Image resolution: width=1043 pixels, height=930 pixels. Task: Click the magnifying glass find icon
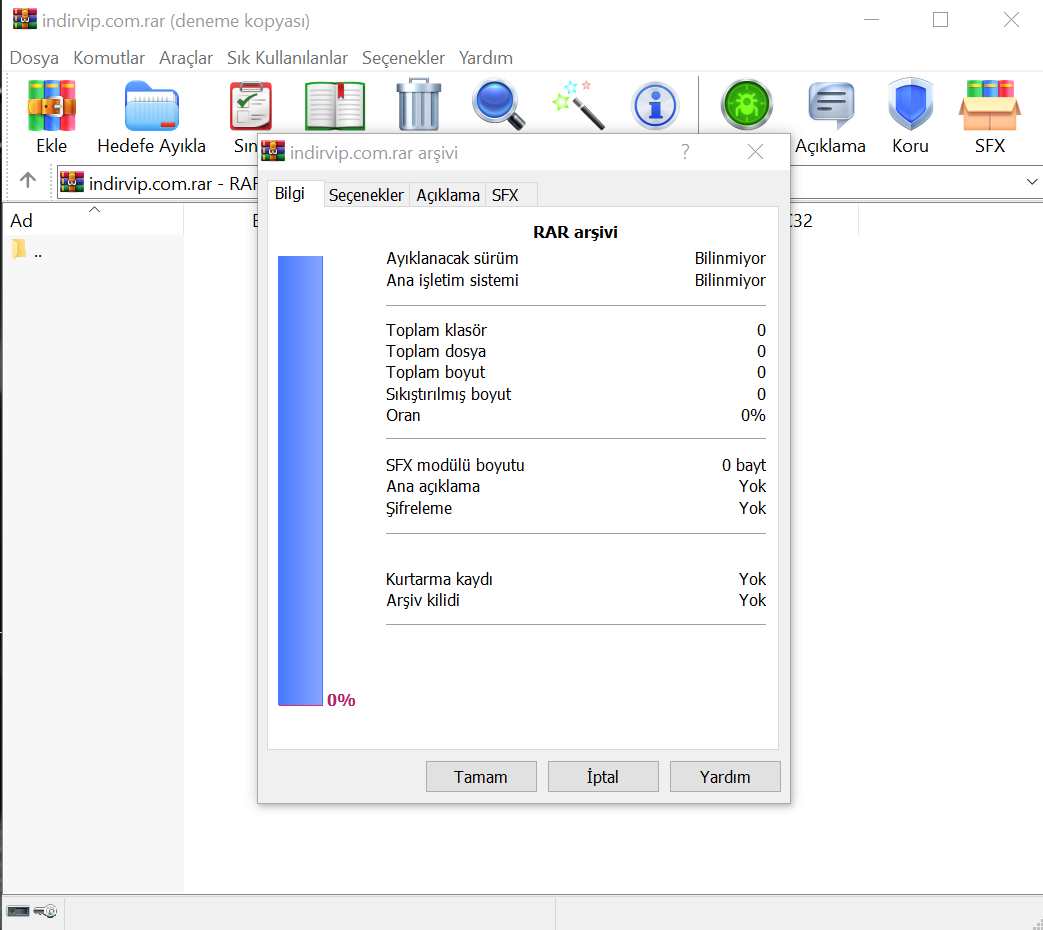pos(498,105)
